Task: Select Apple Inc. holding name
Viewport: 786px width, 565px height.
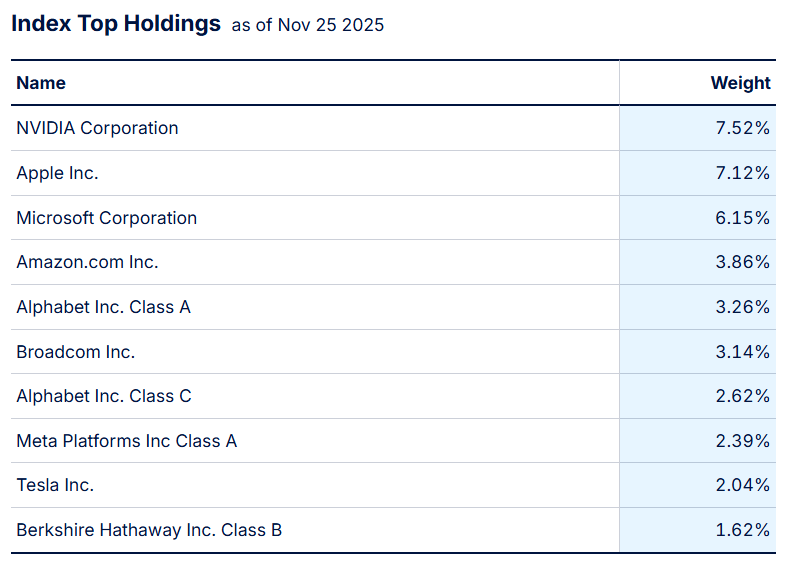Action: coord(57,173)
